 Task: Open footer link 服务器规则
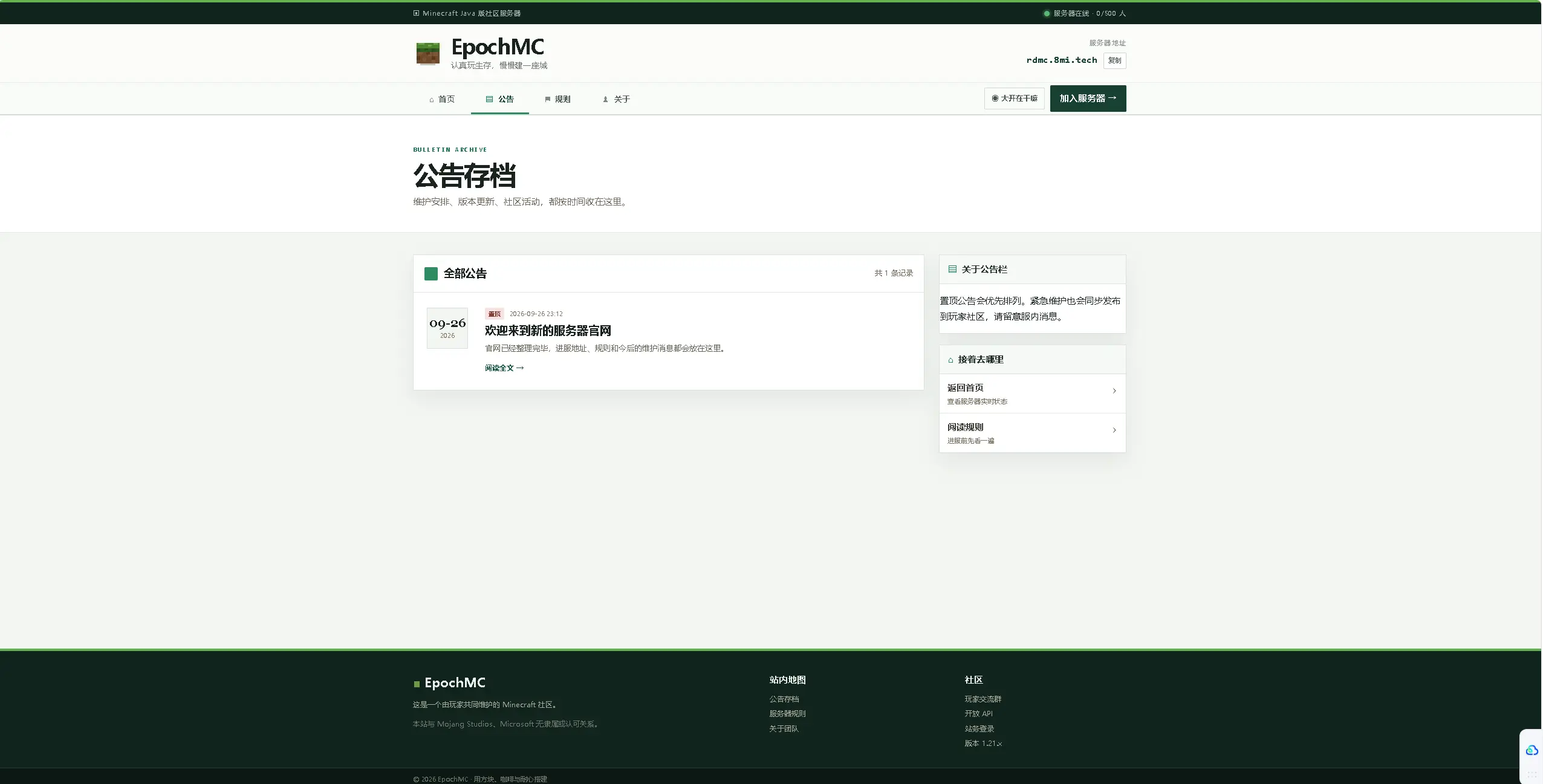point(787,714)
